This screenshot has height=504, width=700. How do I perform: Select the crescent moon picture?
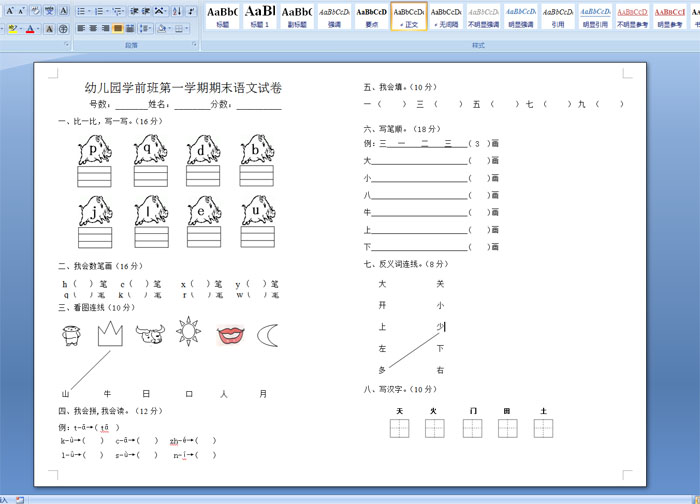268,335
